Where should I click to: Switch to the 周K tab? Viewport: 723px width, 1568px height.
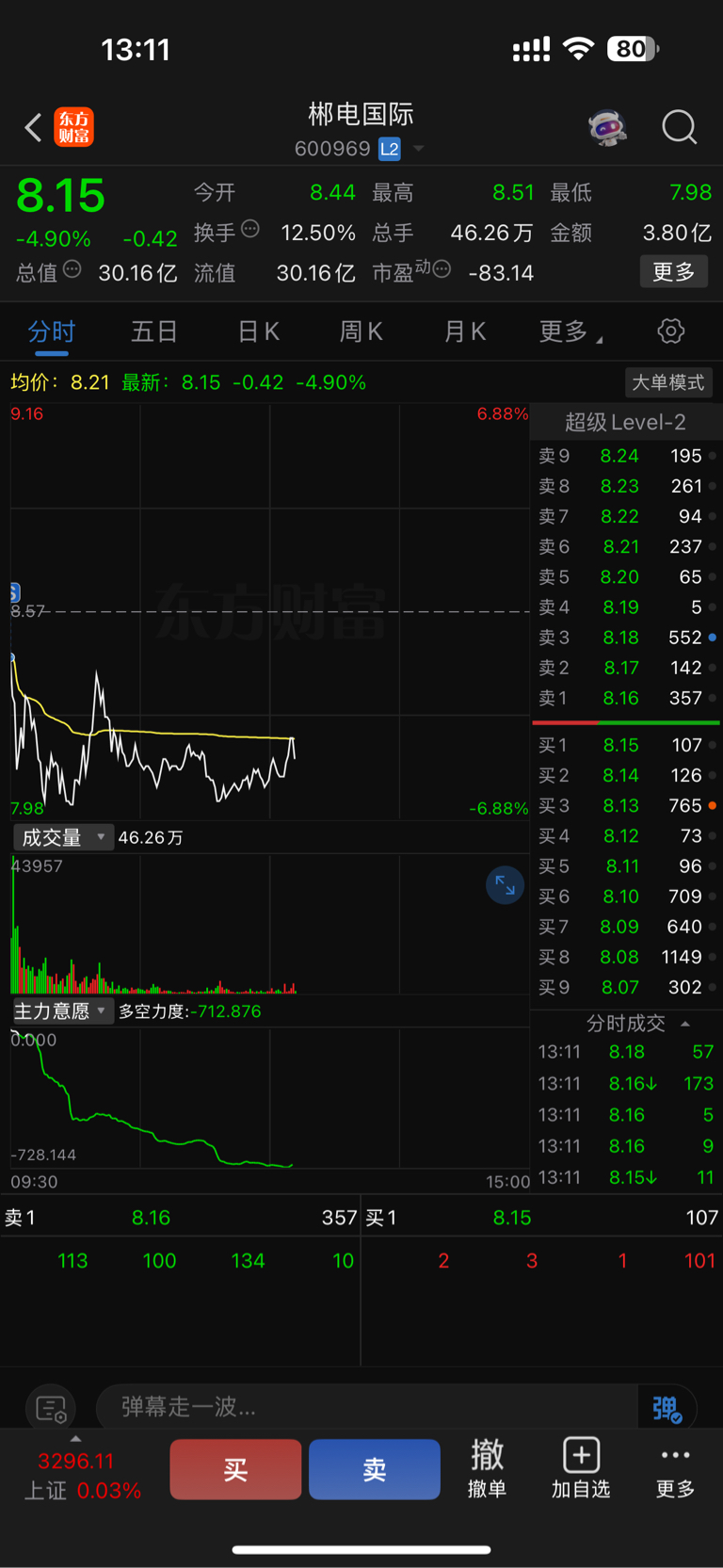(361, 331)
